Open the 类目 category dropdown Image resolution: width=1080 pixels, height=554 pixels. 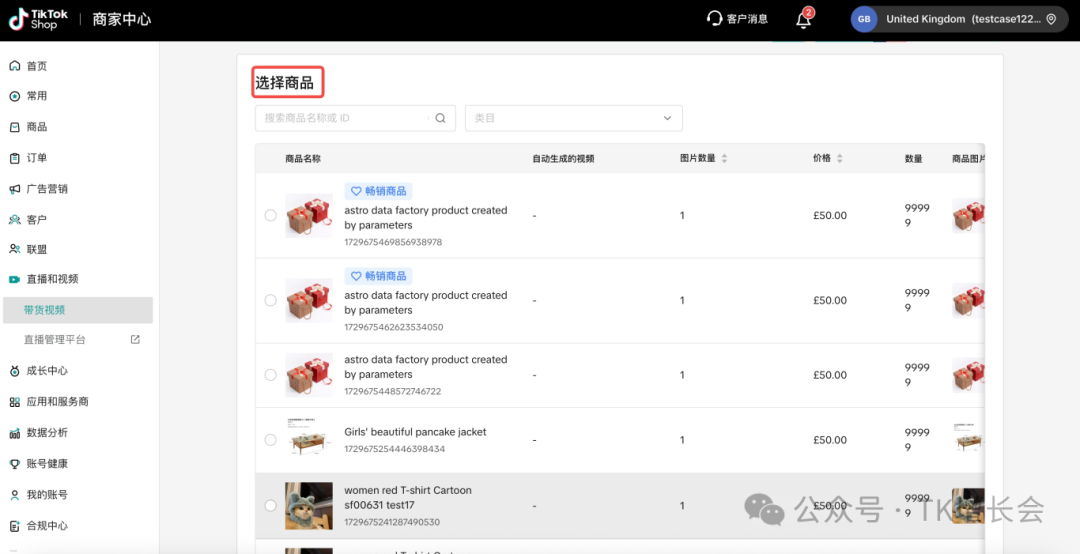click(x=573, y=118)
